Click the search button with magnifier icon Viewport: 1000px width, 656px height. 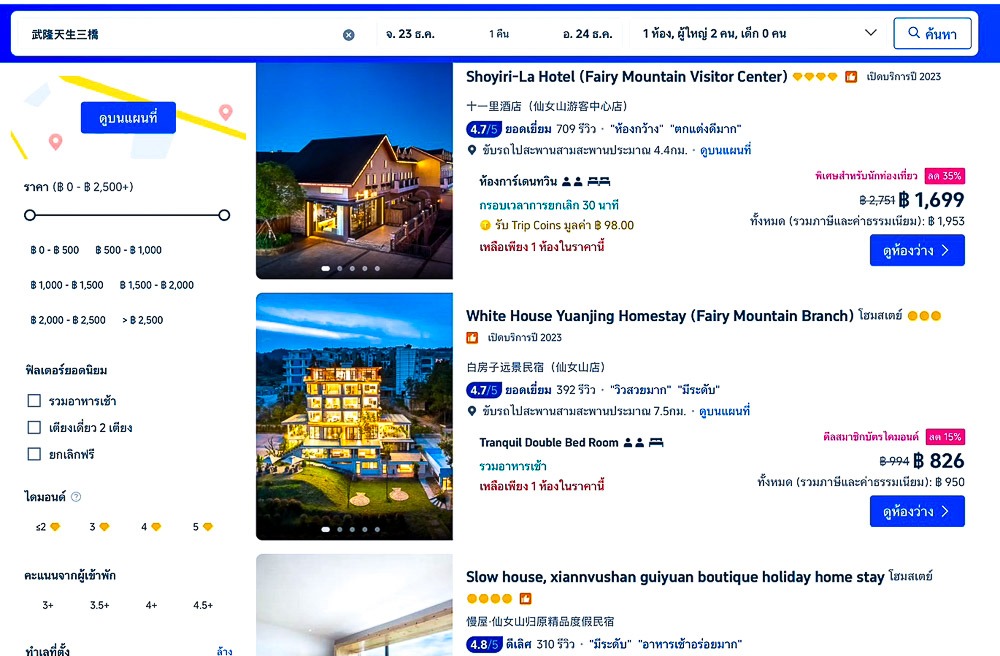[932, 34]
